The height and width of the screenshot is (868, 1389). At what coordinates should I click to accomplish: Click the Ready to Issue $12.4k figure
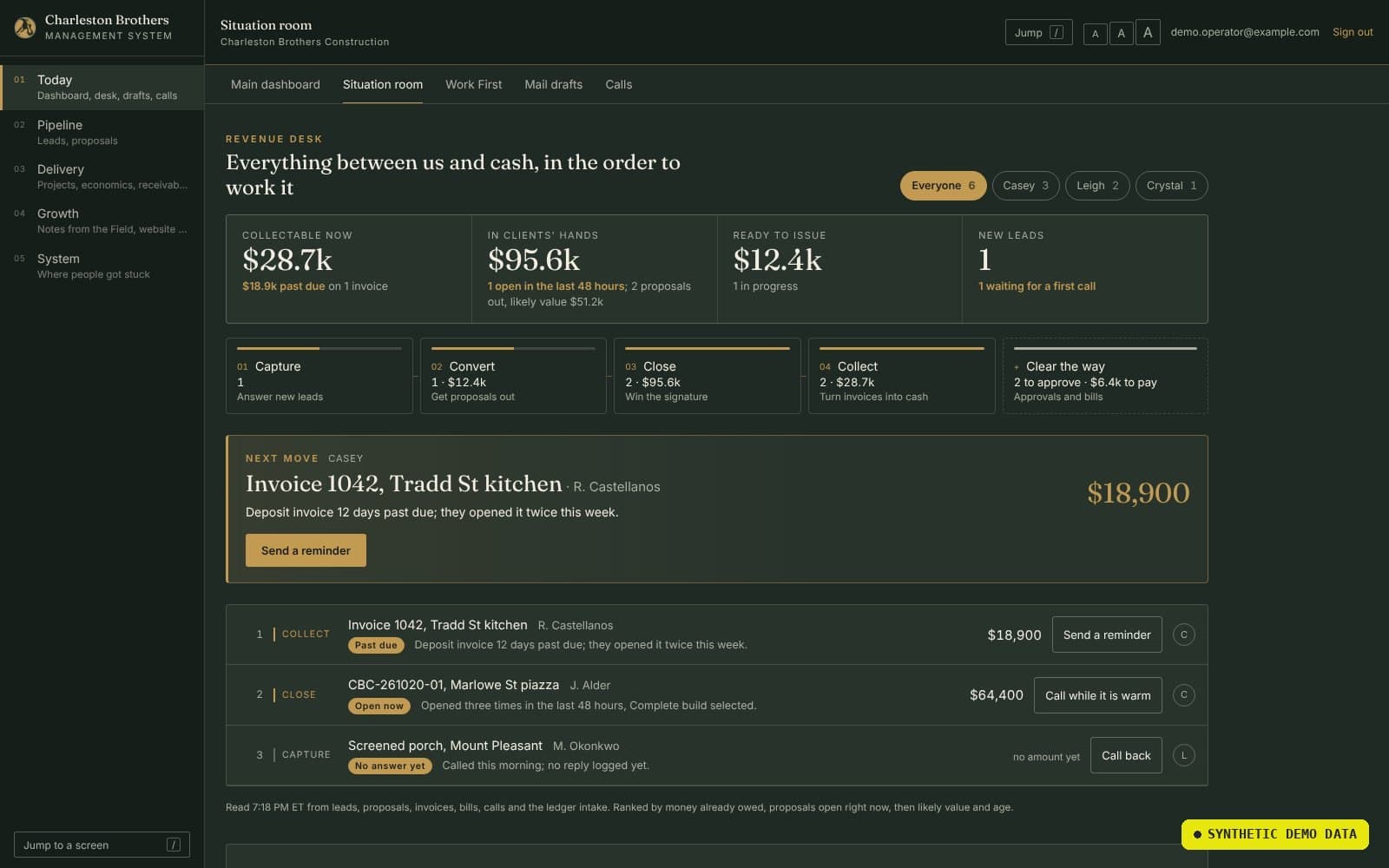[777, 260]
